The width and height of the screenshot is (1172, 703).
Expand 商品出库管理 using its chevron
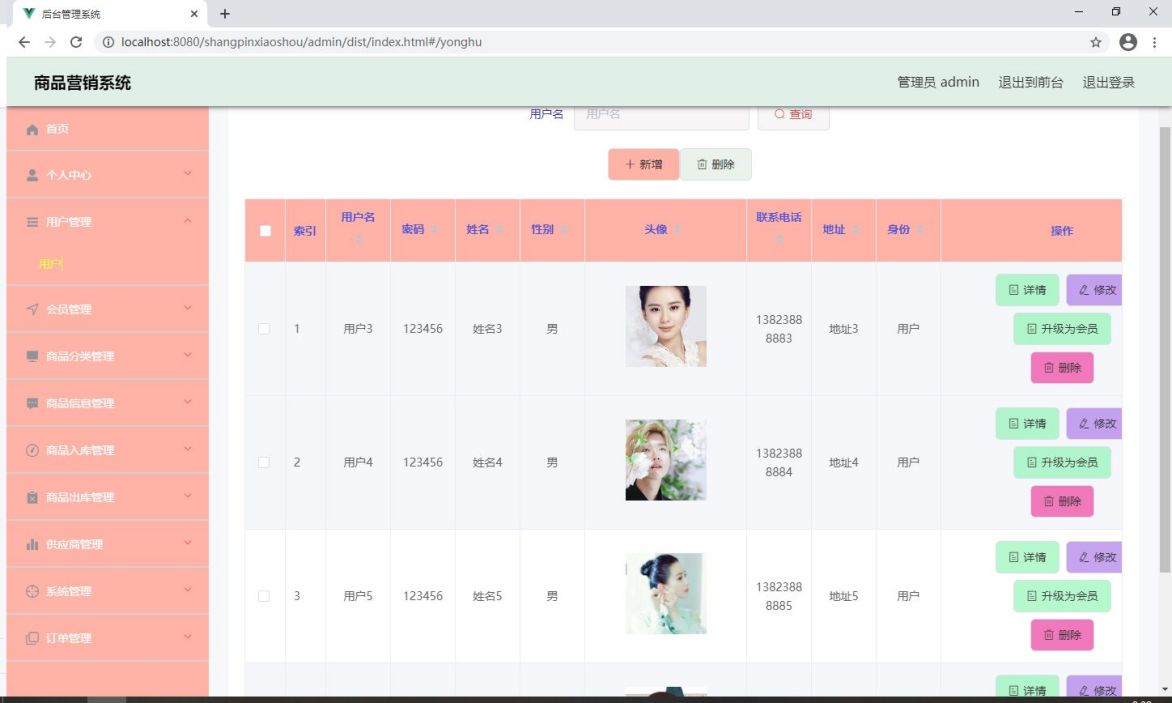point(188,496)
